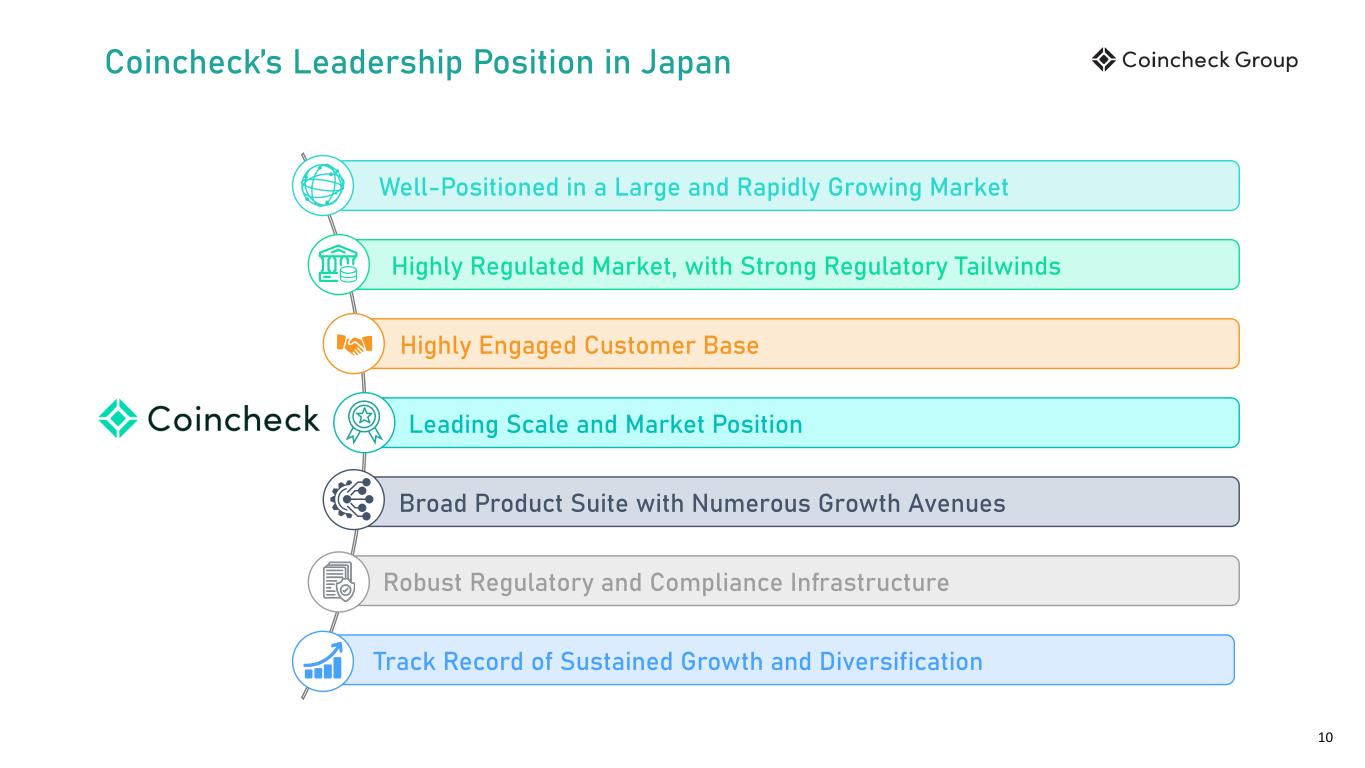Click the circuit nodes product icon
Screen dimensions: 1365x768
(350, 500)
